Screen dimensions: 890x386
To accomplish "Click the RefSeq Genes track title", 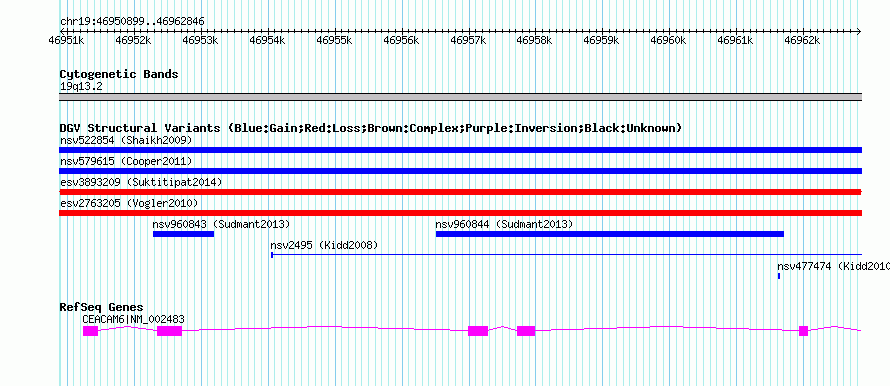I will (101, 308).
